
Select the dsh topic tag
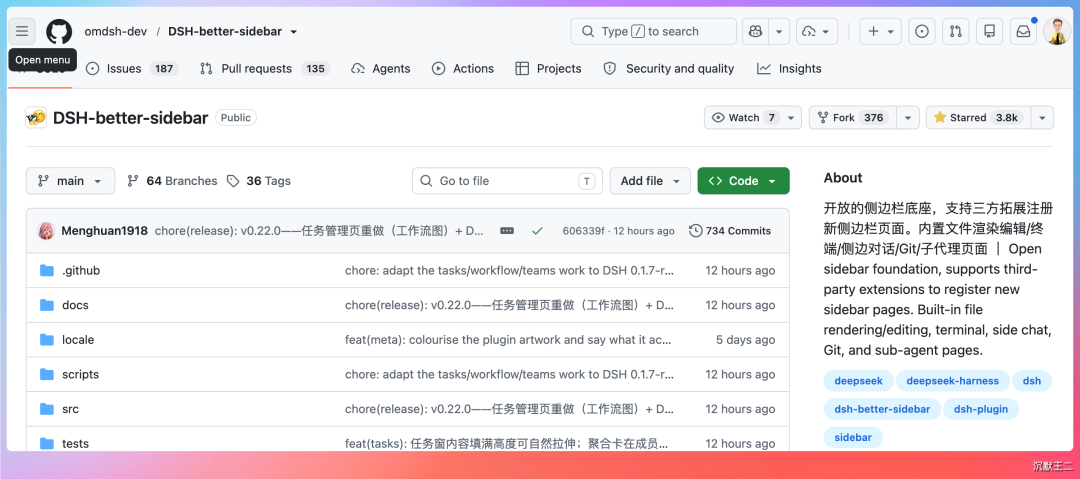1032,380
